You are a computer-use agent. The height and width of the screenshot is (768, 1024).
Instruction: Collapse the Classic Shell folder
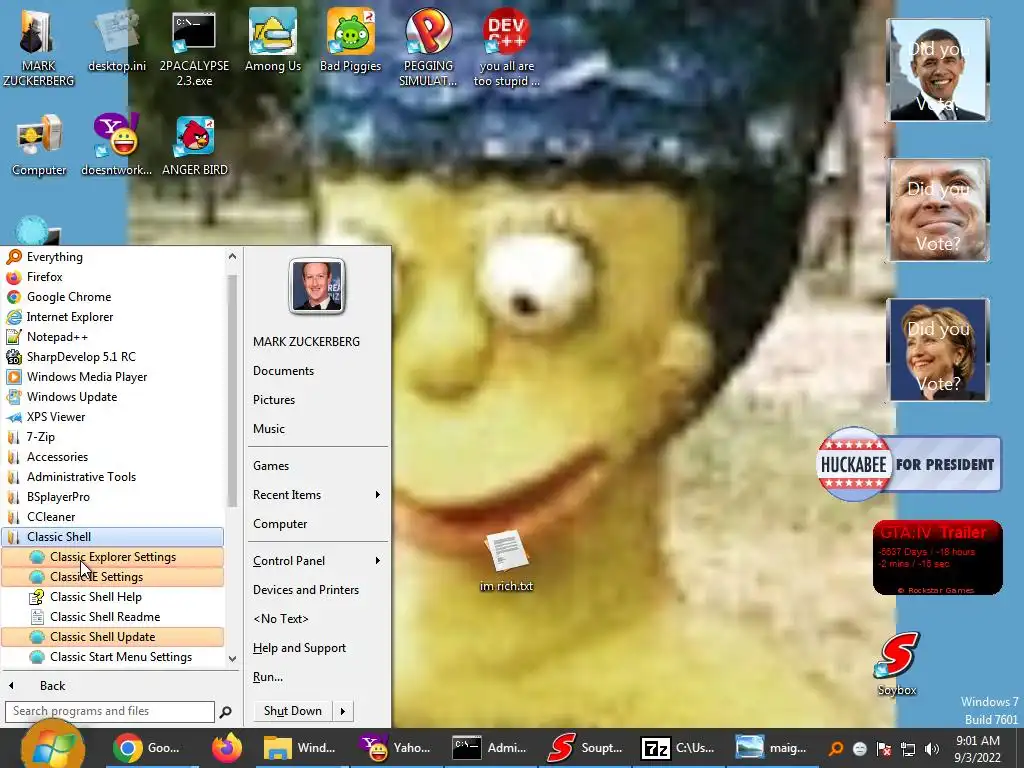point(112,537)
